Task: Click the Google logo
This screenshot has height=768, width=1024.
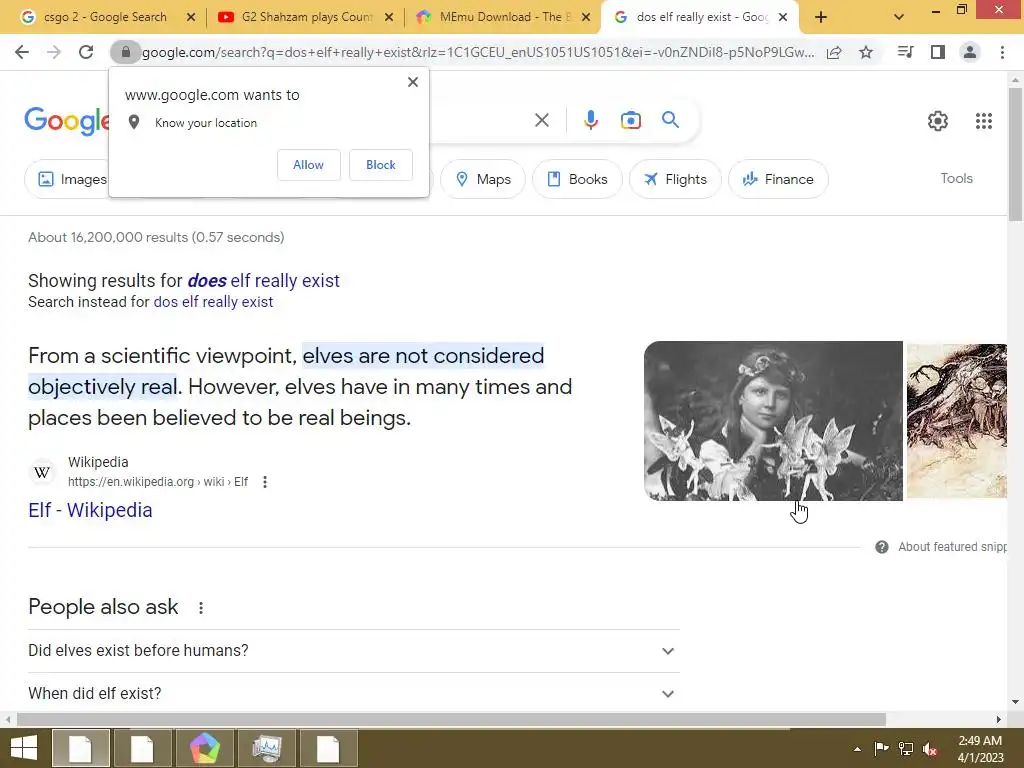Action: point(67,121)
